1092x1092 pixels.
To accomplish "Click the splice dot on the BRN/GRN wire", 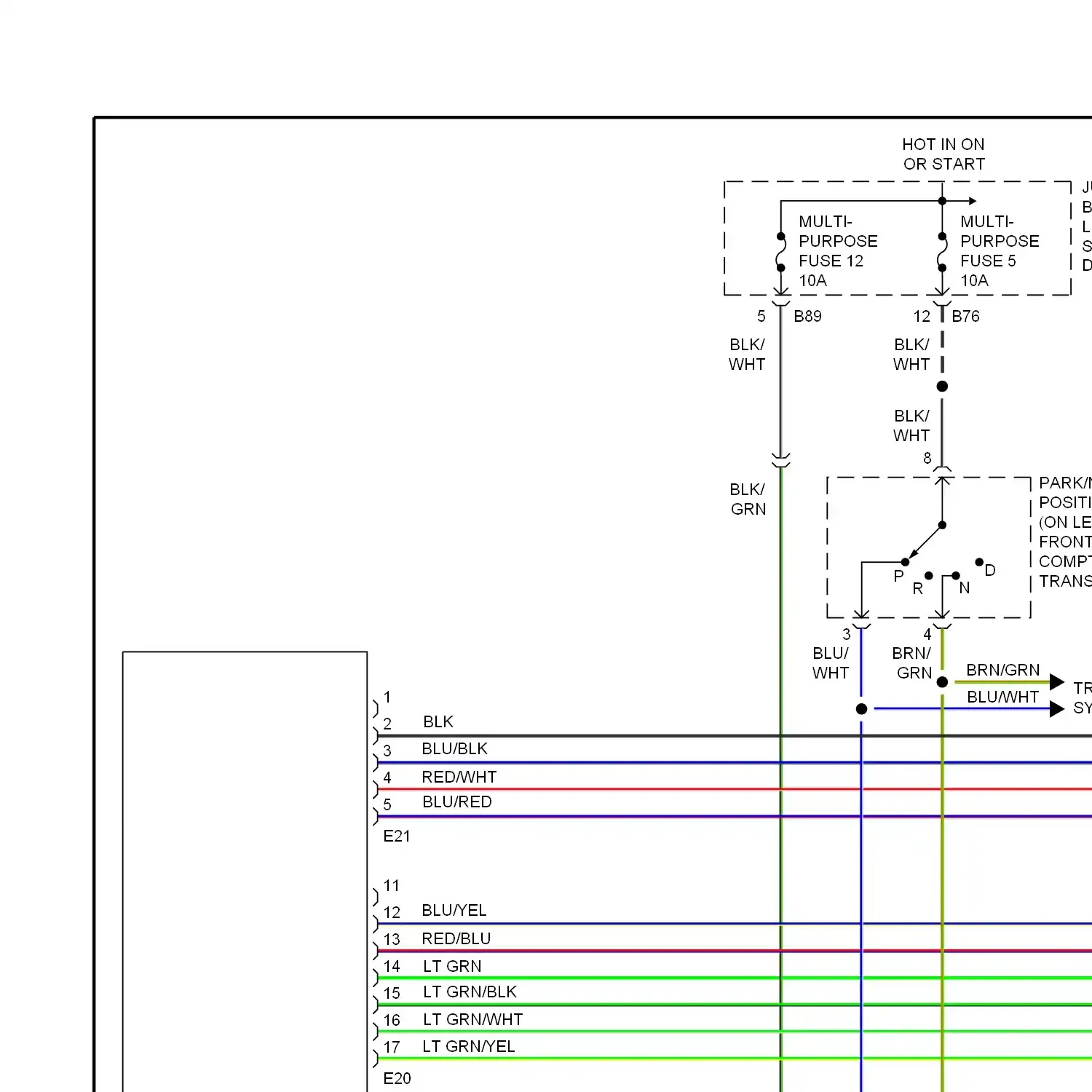I will point(942,682).
